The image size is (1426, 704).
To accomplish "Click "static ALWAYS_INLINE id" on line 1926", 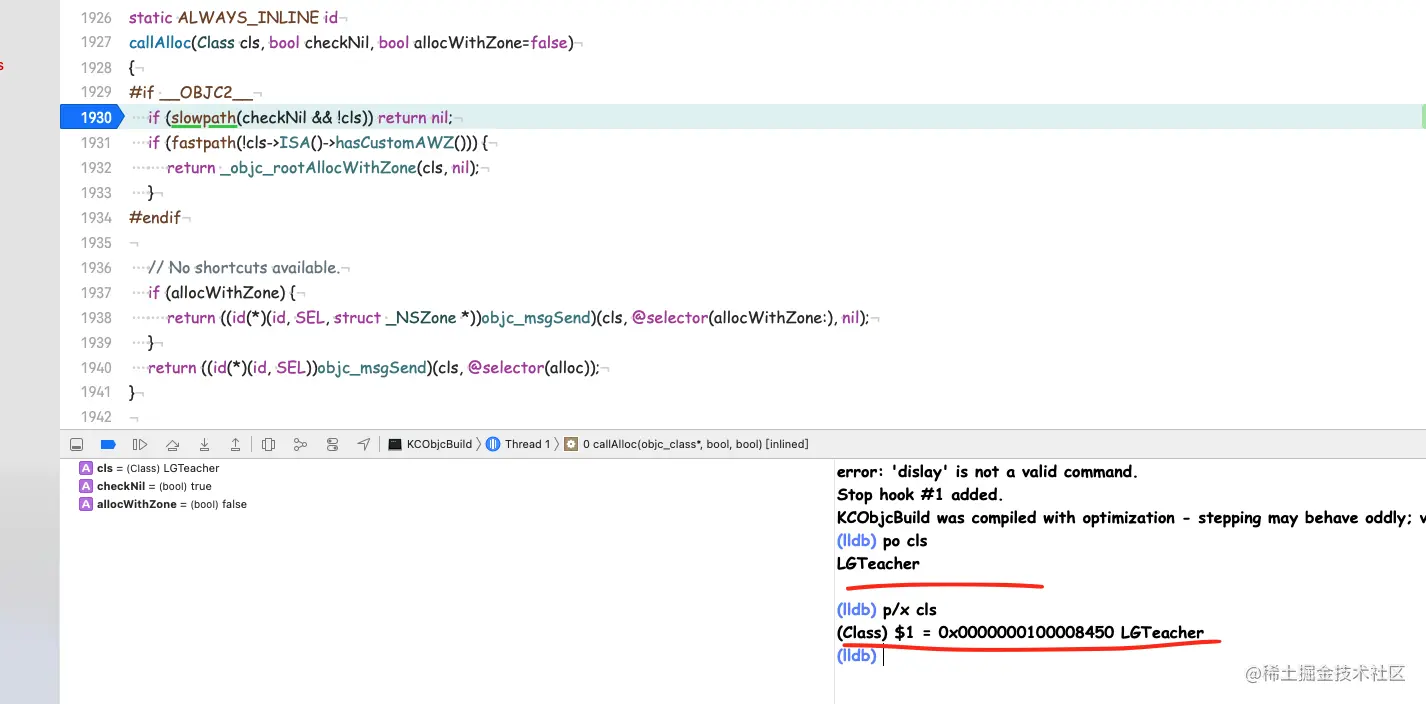I will pyautogui.click(x=234, y=18).
